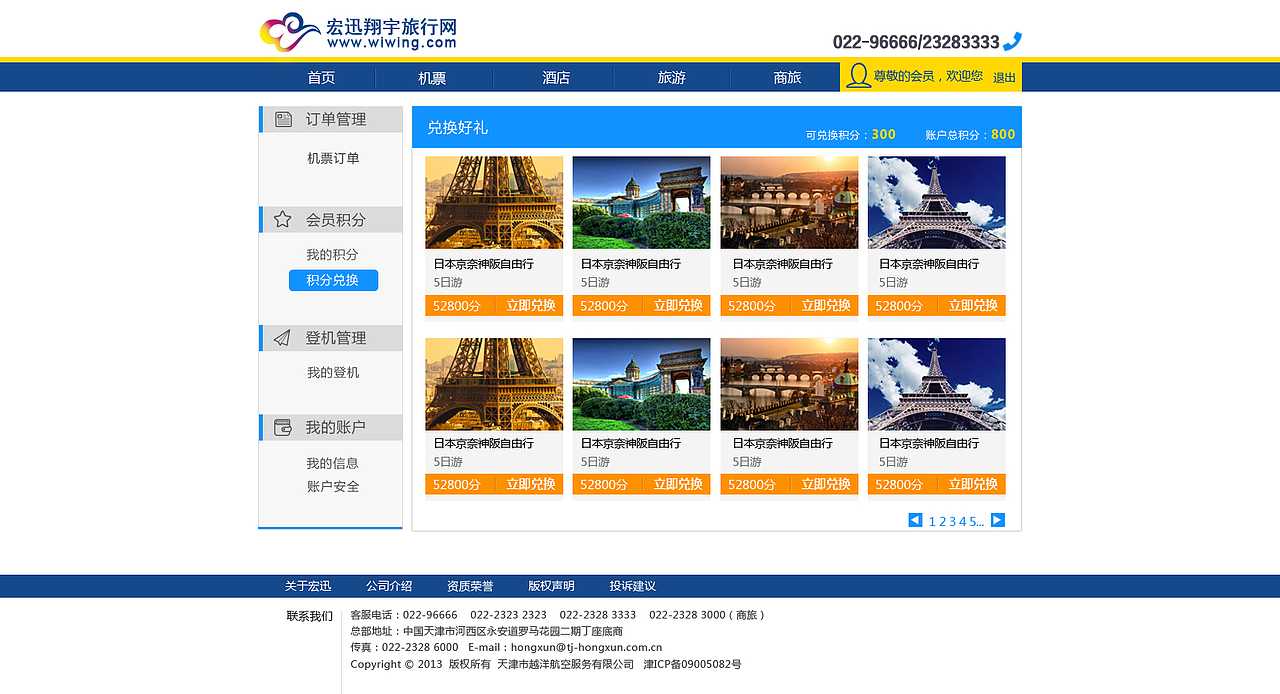Click the 我的账户 wallet icon
Viewport: 1280px width, 694px height.
click(283, 427)
